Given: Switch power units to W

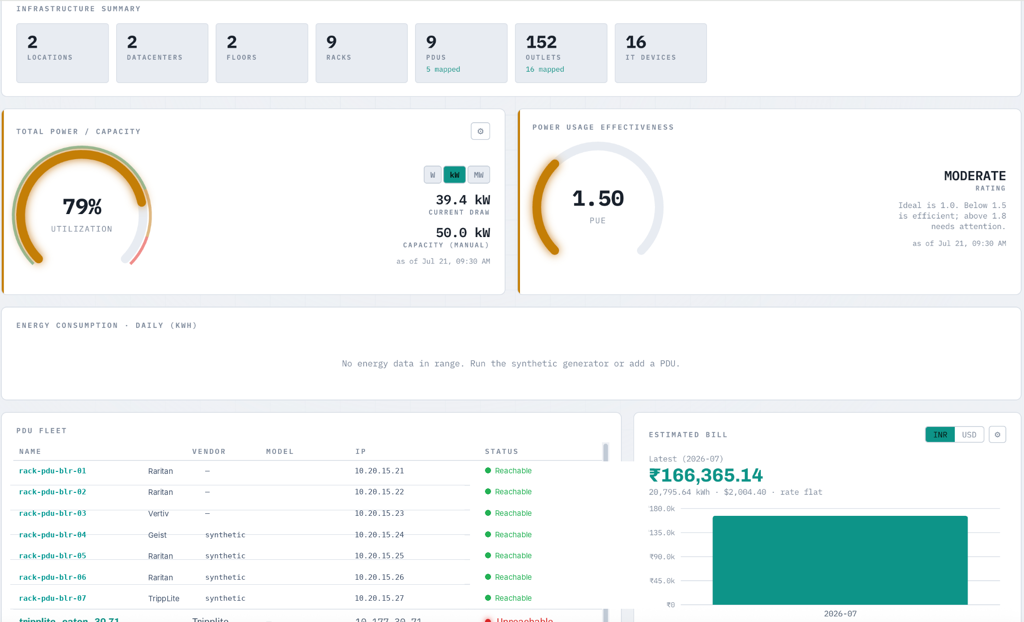Looking at the screenshot, I should pos(432,175).
